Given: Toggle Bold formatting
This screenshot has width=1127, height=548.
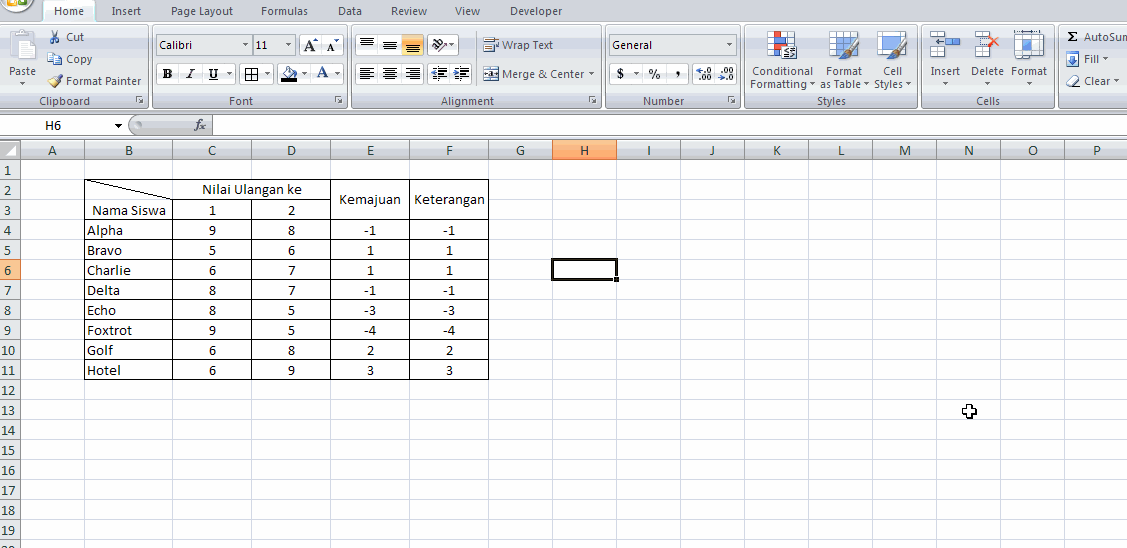Looking at the screenshot, I should (x=167, y=73).
